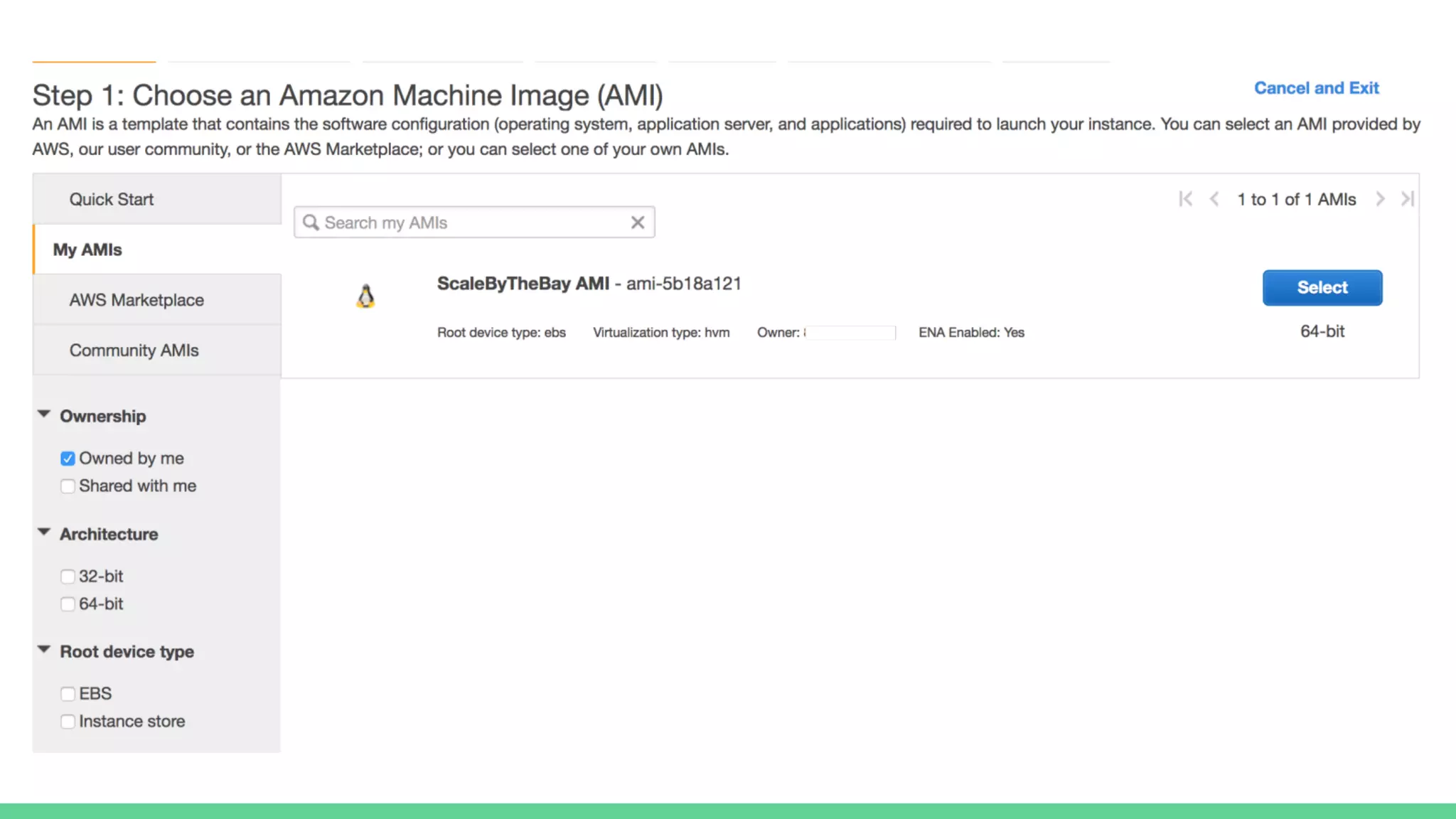Check the Instance store filter
Screen dimensions: 1456x819
[x=68, y=722]
